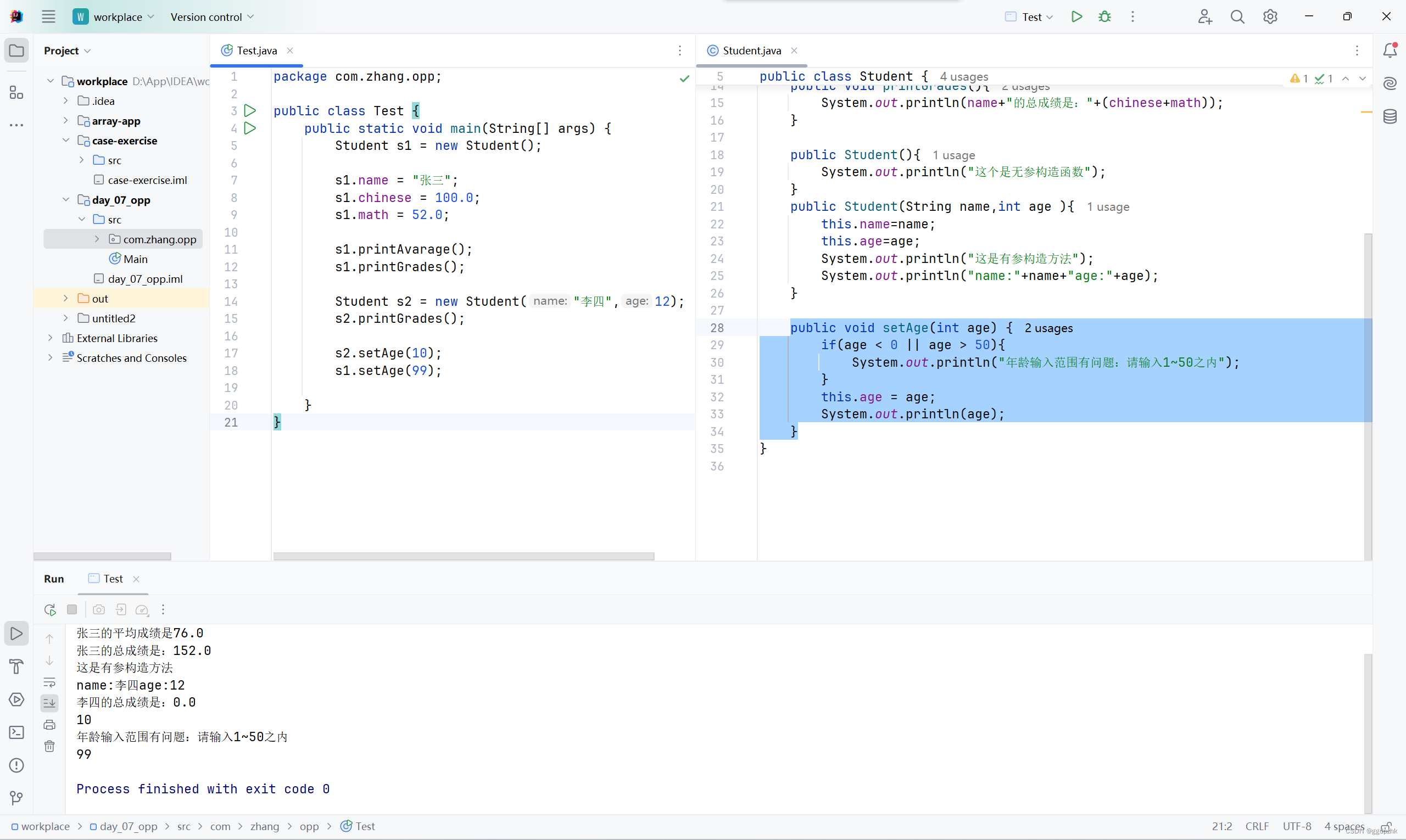Toggle the stop button in Run panel
This screenshot has width=1406, height=840.
point(71,610)
